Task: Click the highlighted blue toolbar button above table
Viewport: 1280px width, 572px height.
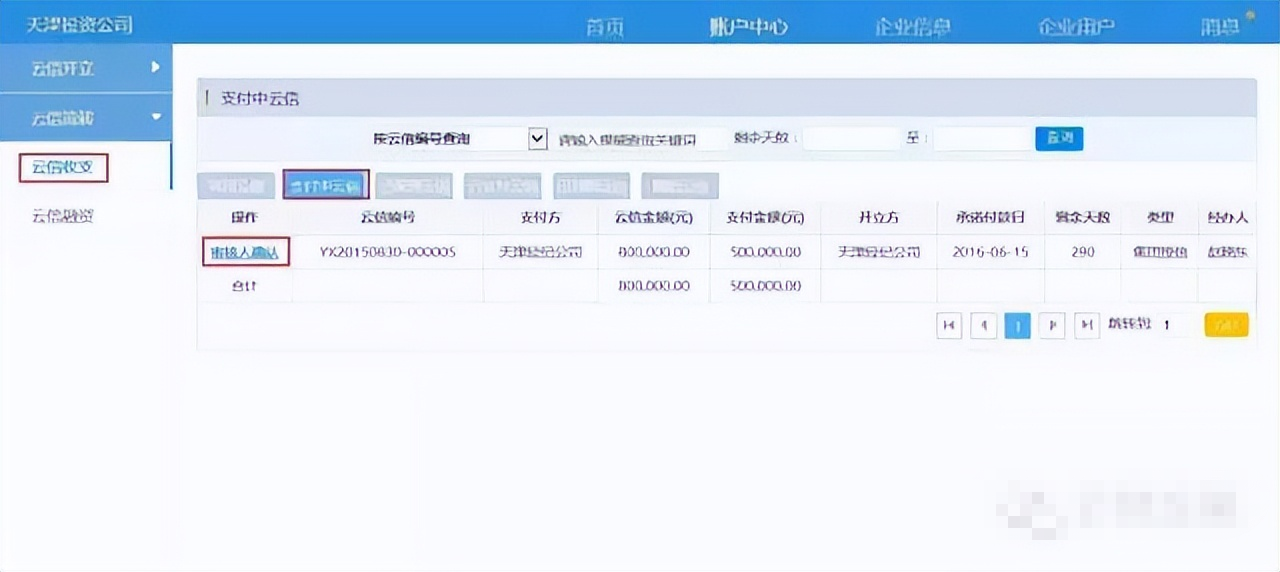Action: coord(326,185)
